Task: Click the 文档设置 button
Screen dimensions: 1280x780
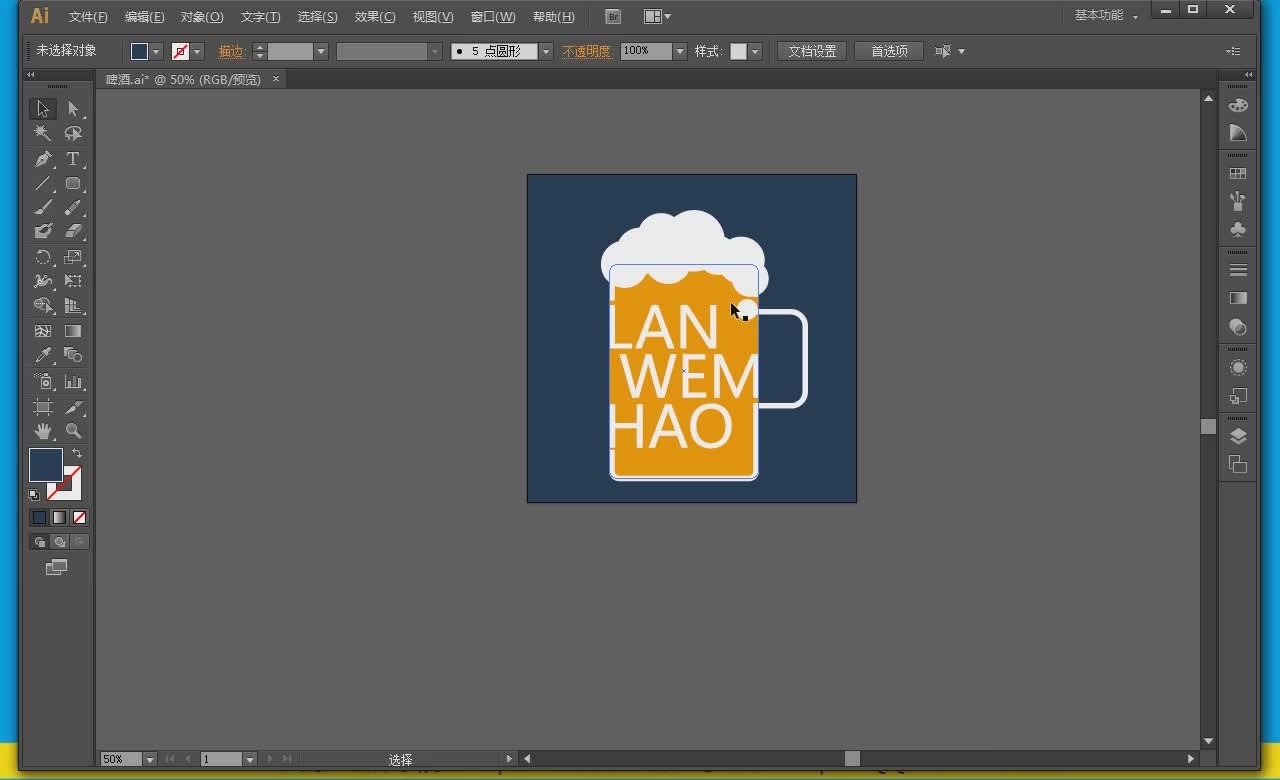Action: [x=812, y=51]
